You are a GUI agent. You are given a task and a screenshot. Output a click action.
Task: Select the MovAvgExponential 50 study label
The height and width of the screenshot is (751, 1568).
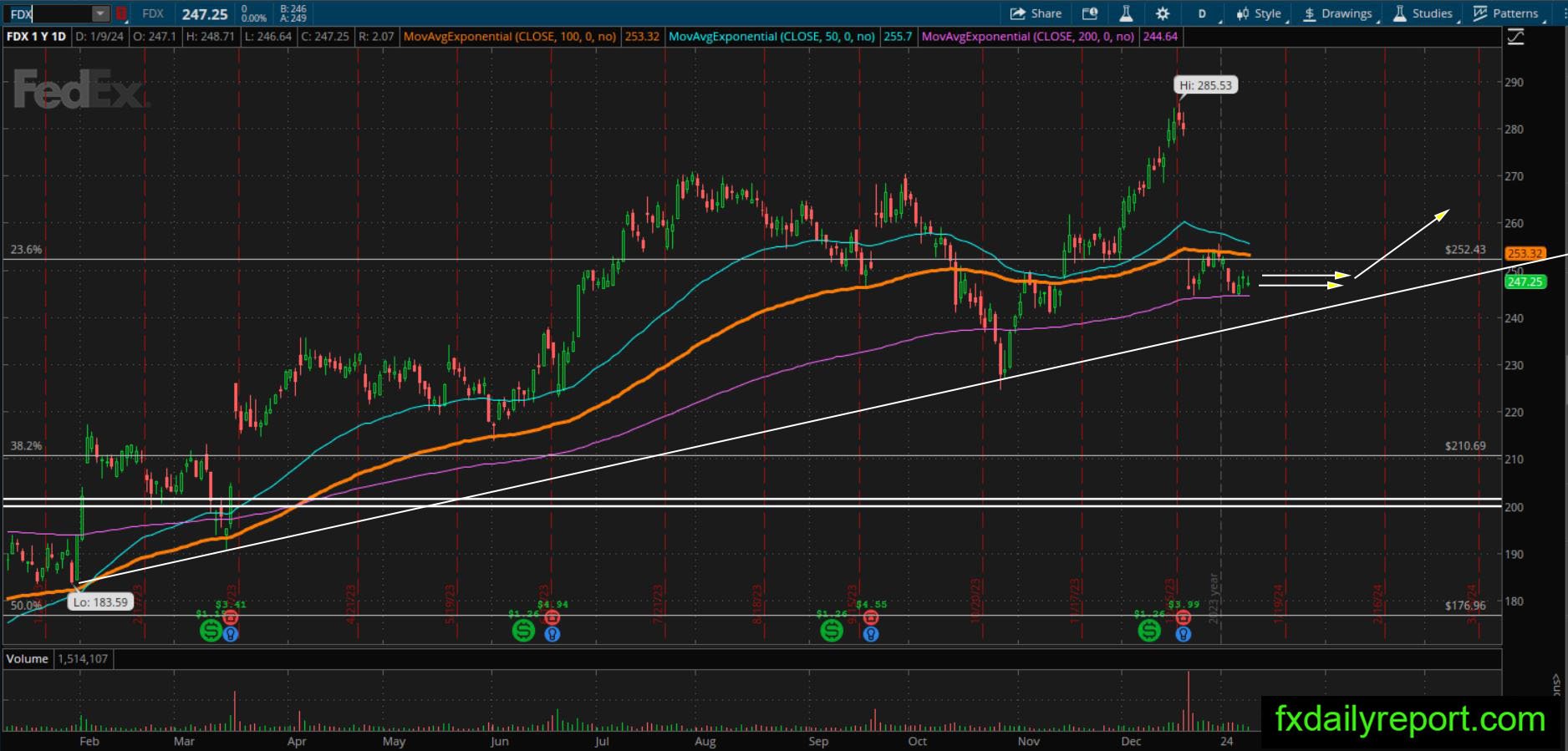772,37
